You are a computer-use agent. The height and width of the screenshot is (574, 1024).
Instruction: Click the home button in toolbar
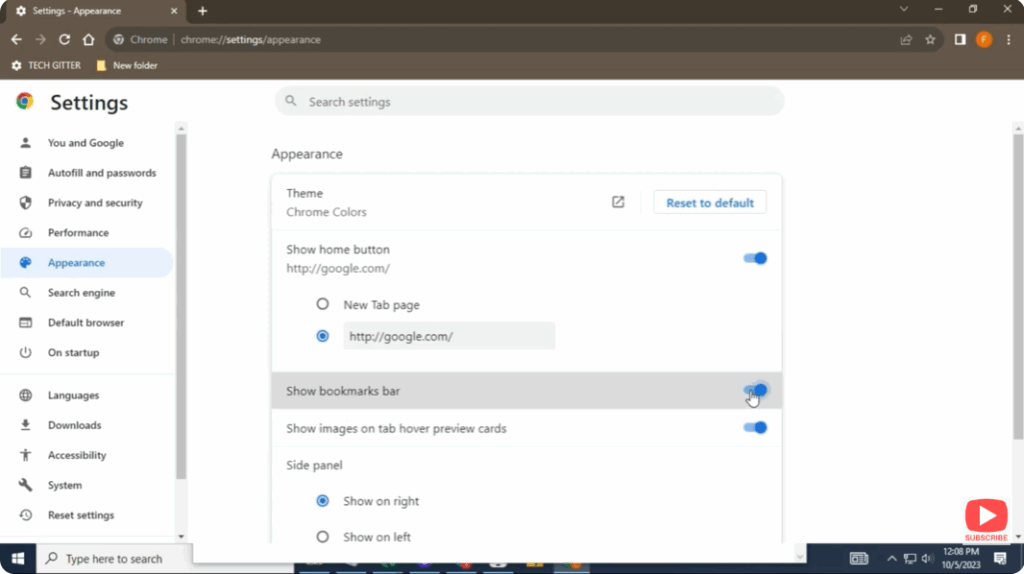pyautogui.click(x=88, y=40)
